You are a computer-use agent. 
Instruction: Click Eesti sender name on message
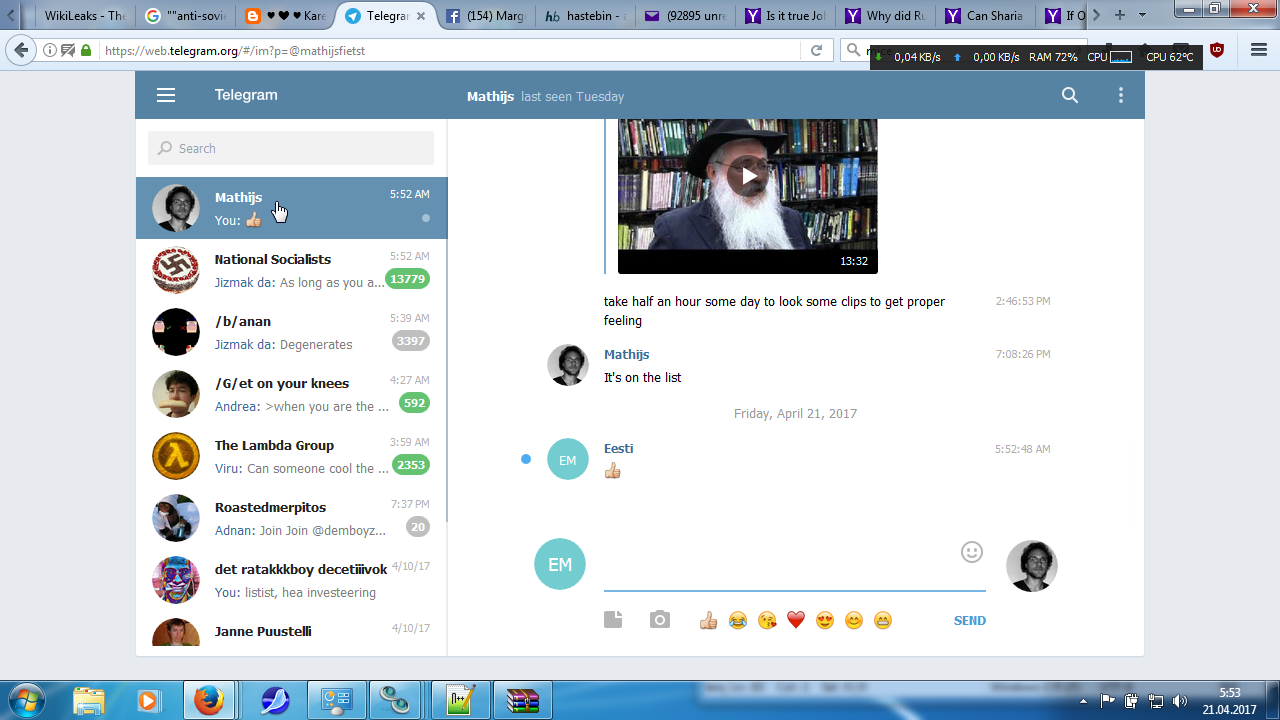click(619, 449)
